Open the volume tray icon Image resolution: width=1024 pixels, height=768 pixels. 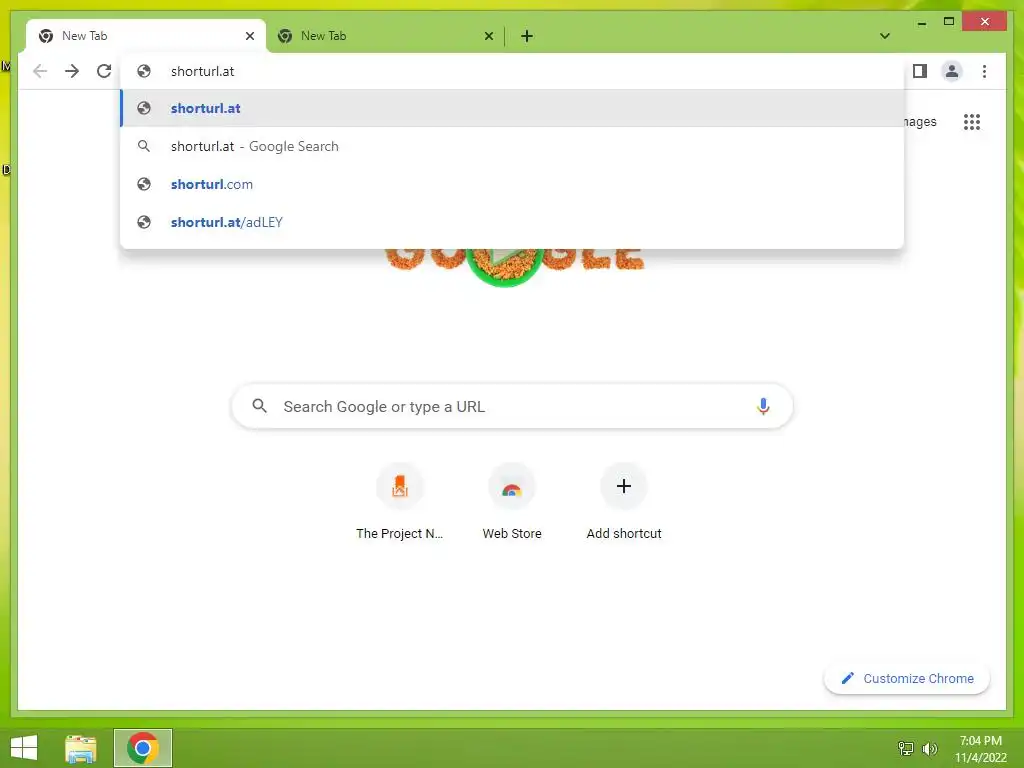click(x=929, y=748)
